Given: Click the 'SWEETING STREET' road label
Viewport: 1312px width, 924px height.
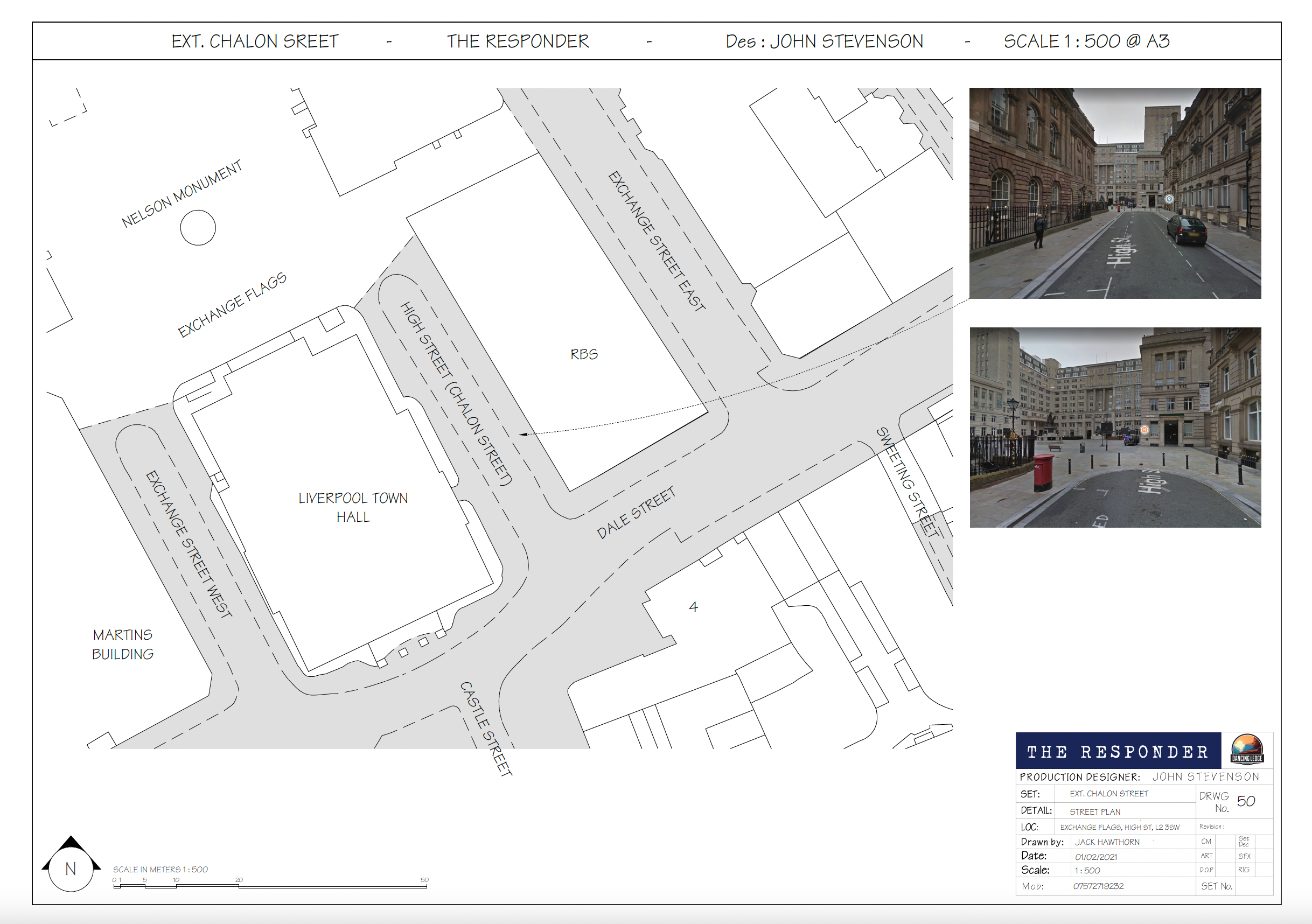Looking at the screenshot, I should (908, 482).
